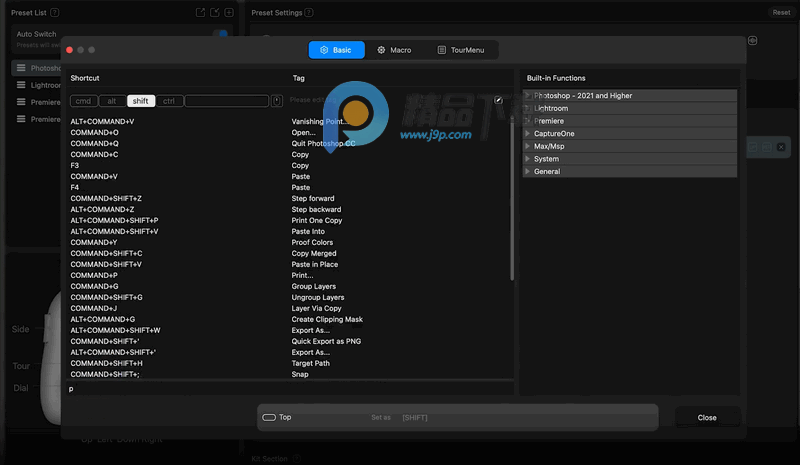The width and height of the screenshot is (800, 465).
Task: Select the COMMAND+C Copy row
Action: [x=290, y=155]
